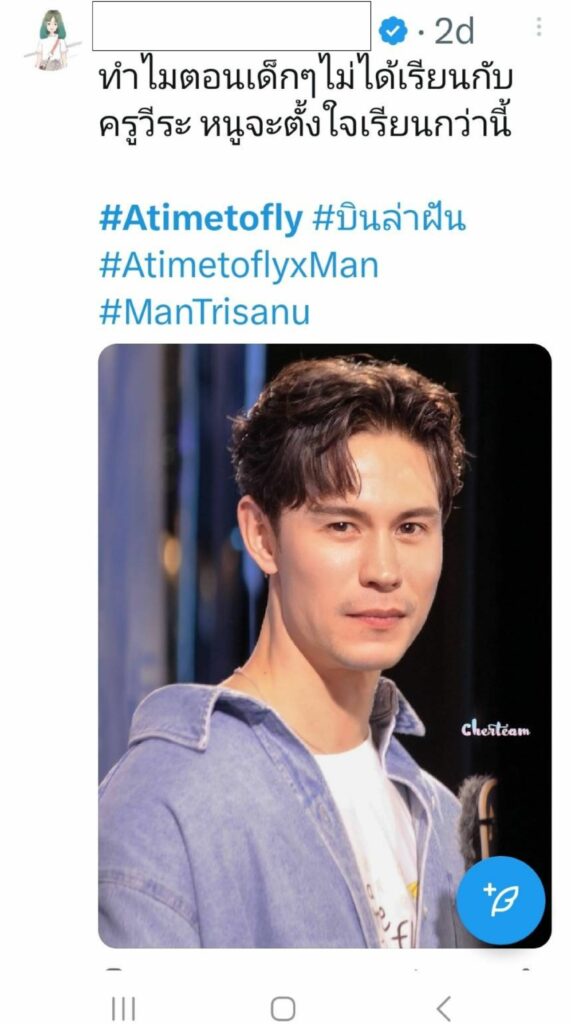Tap the 2d timestamp
Image resolution: width=571 pixels, height=1024 pixels.
[454, 31]
